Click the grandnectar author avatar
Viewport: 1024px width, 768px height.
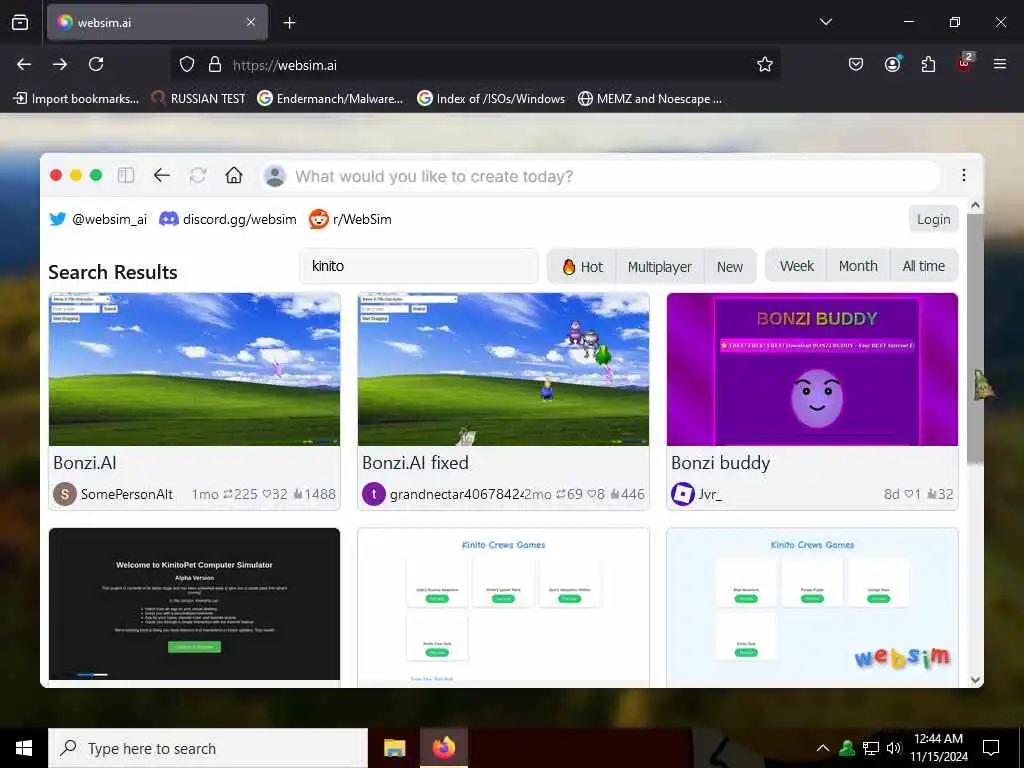(374, 494)
